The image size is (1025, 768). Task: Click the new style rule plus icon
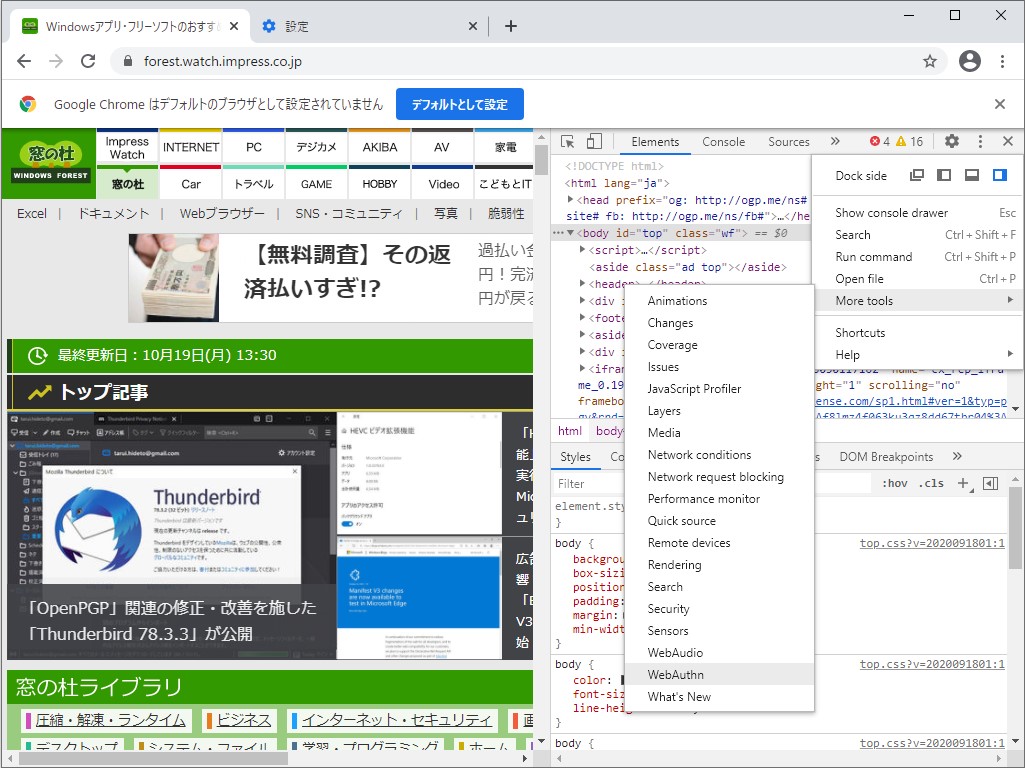(962, 483)
